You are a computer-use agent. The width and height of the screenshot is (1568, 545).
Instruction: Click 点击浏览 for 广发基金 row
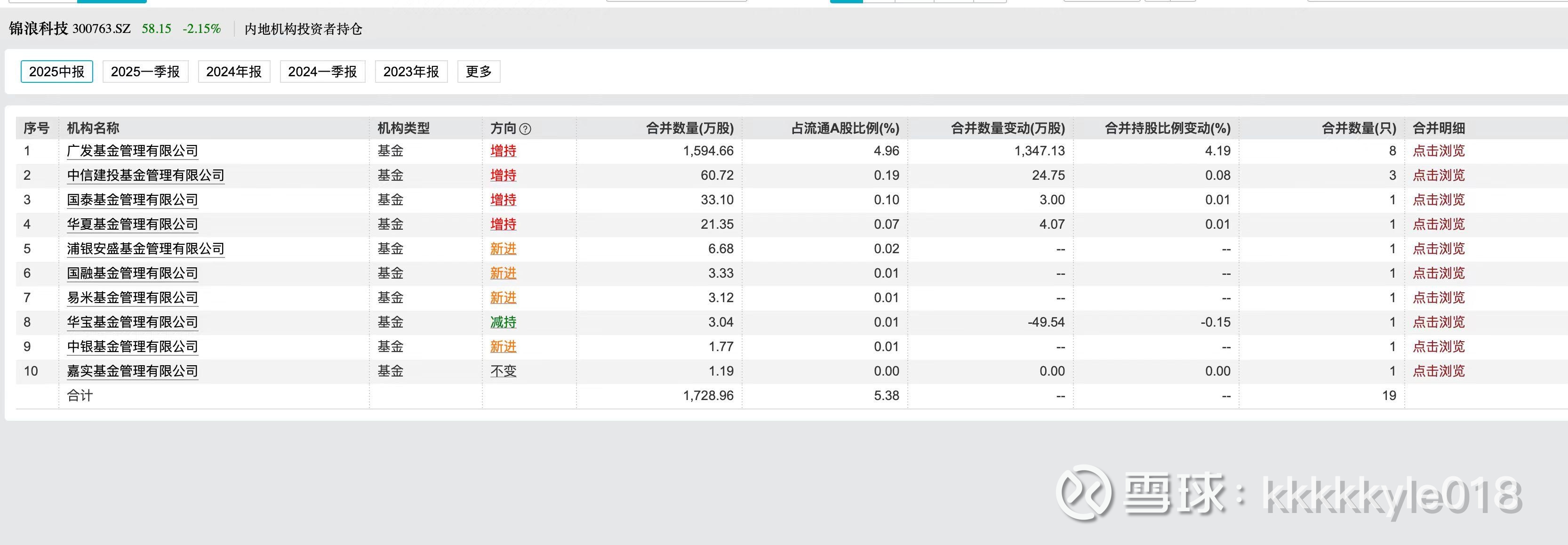[x=1438, y=151]
